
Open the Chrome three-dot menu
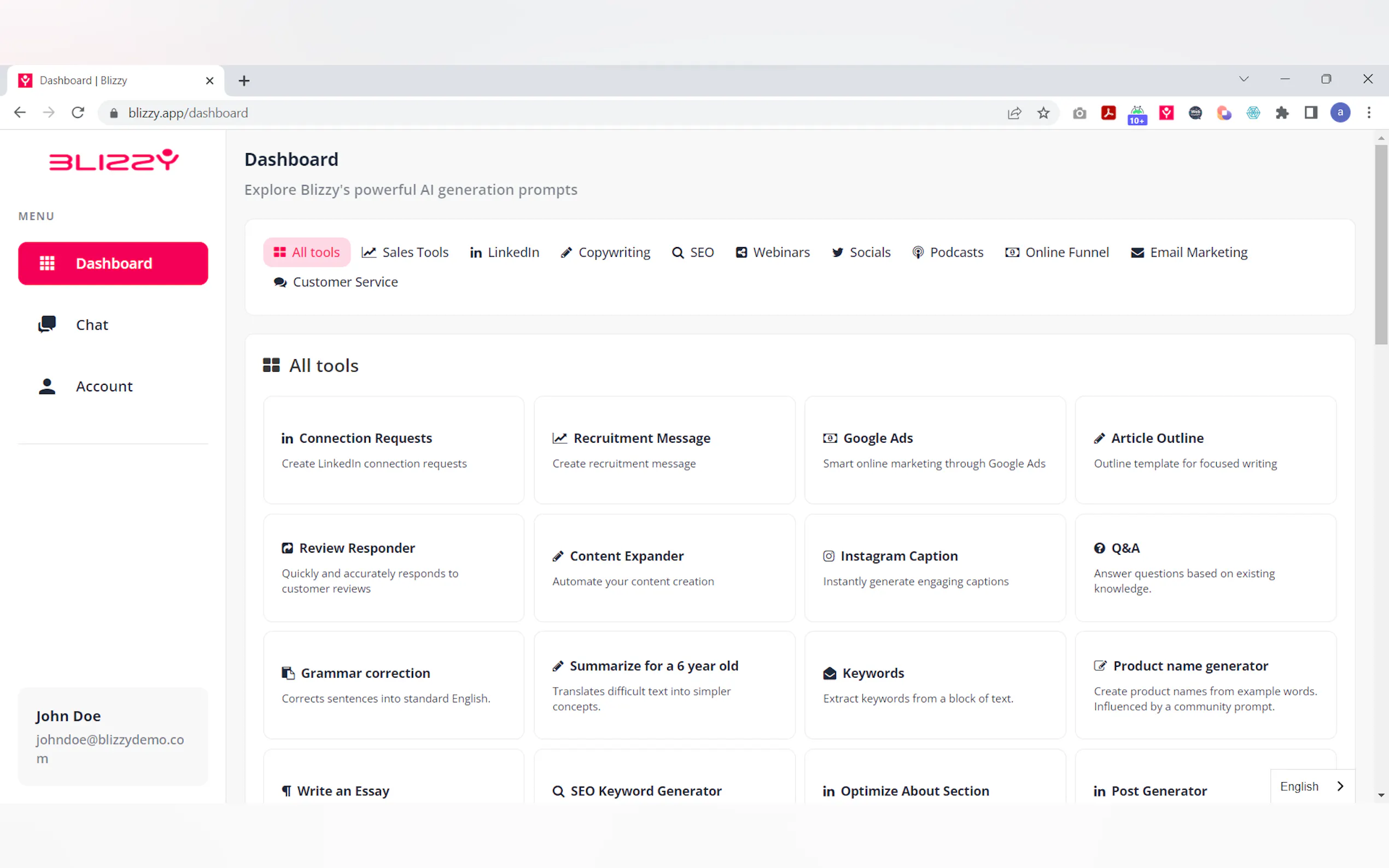coord(1369,113)
